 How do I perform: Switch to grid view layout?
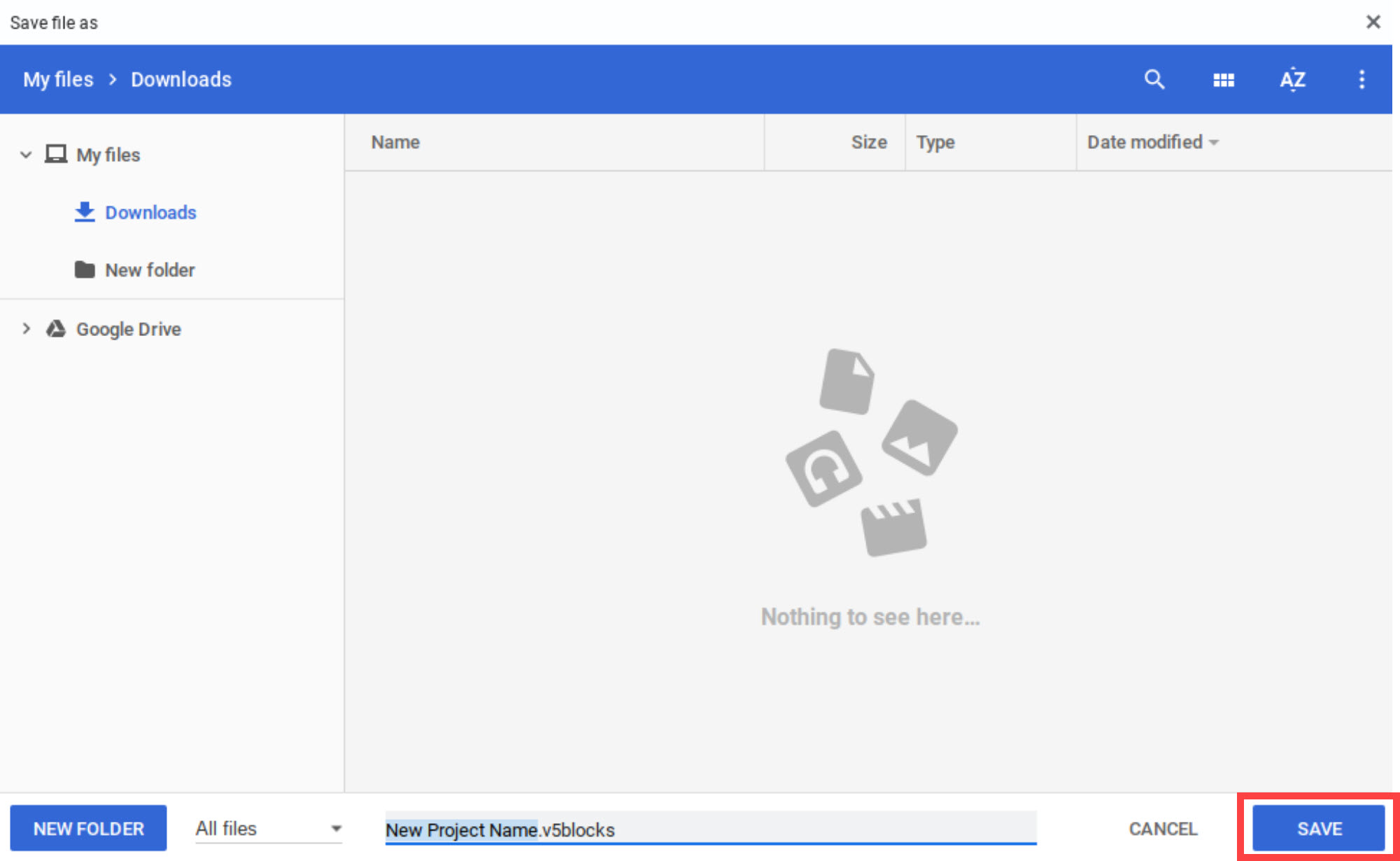point(1224,79)
